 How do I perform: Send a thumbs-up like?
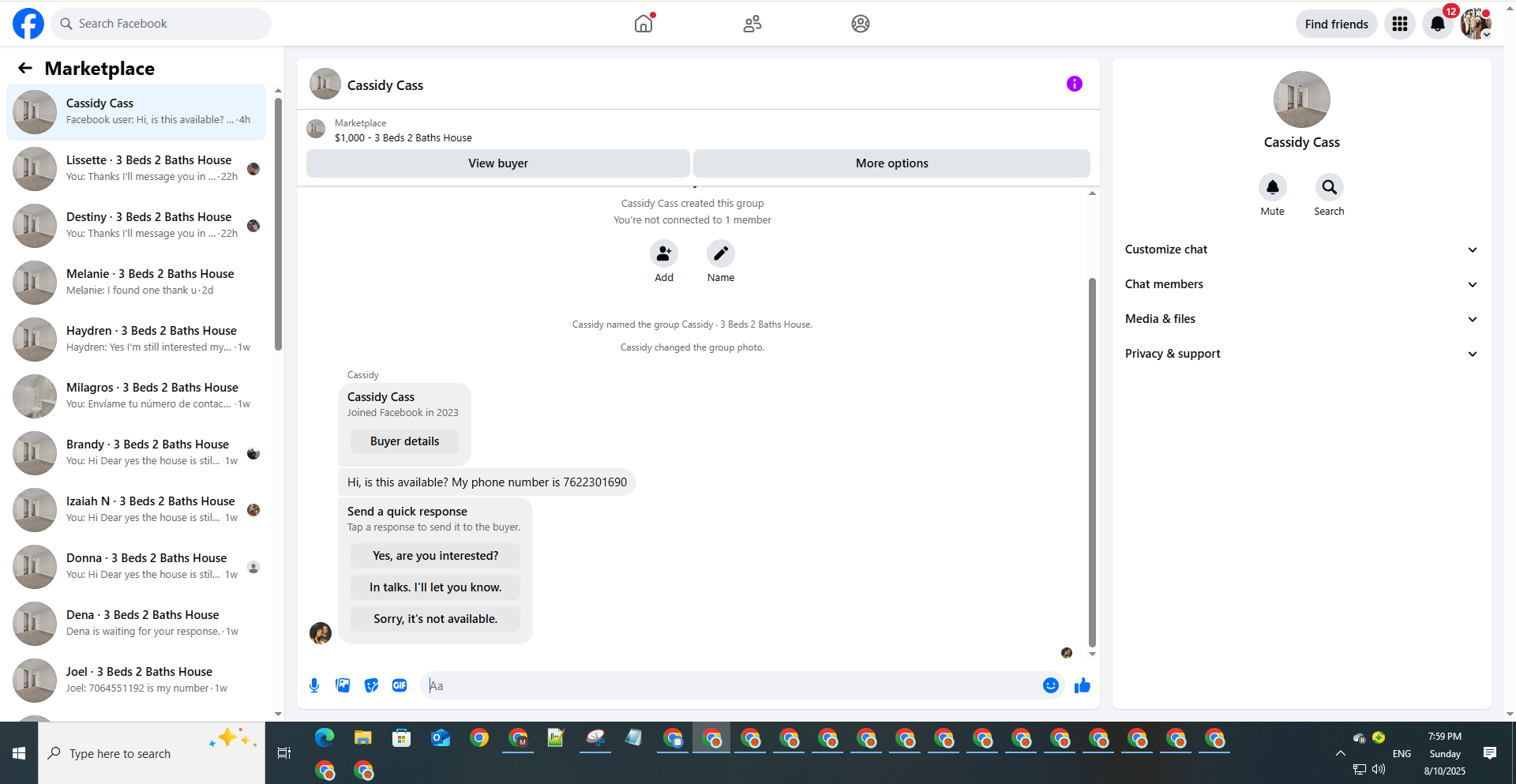pyautogui.click(x=1083, y=685)
